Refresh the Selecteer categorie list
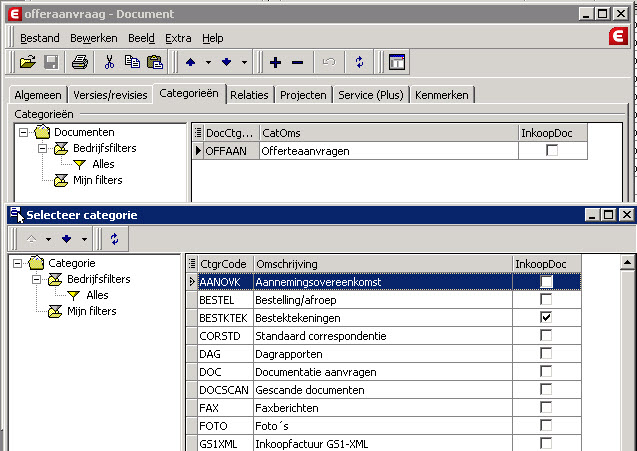Image resolution: width=637 pixels, height=451 pixels. click(115, 239)
